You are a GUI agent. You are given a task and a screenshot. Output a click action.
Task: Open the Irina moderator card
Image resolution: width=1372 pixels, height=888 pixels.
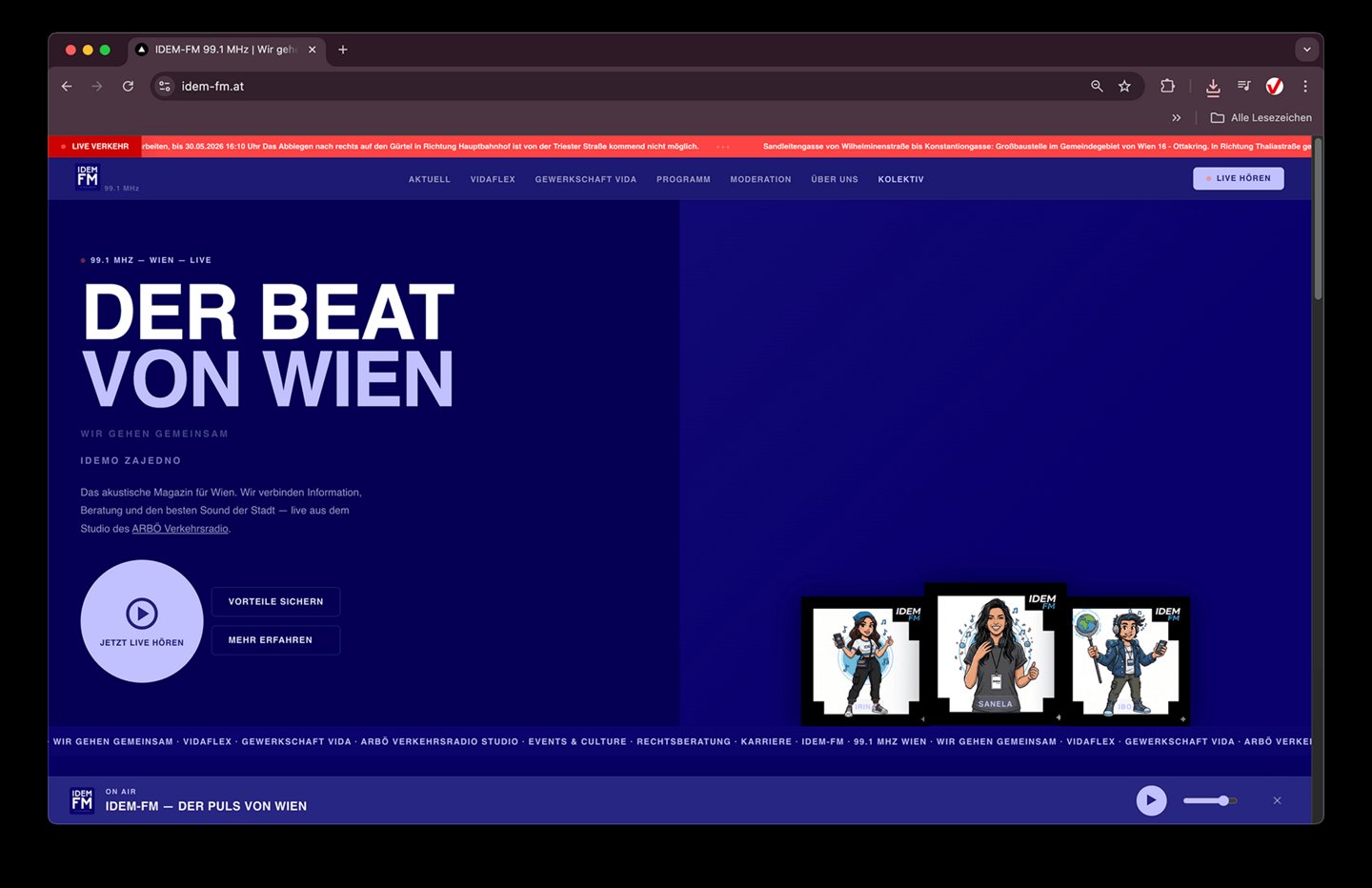click(863, 661)
